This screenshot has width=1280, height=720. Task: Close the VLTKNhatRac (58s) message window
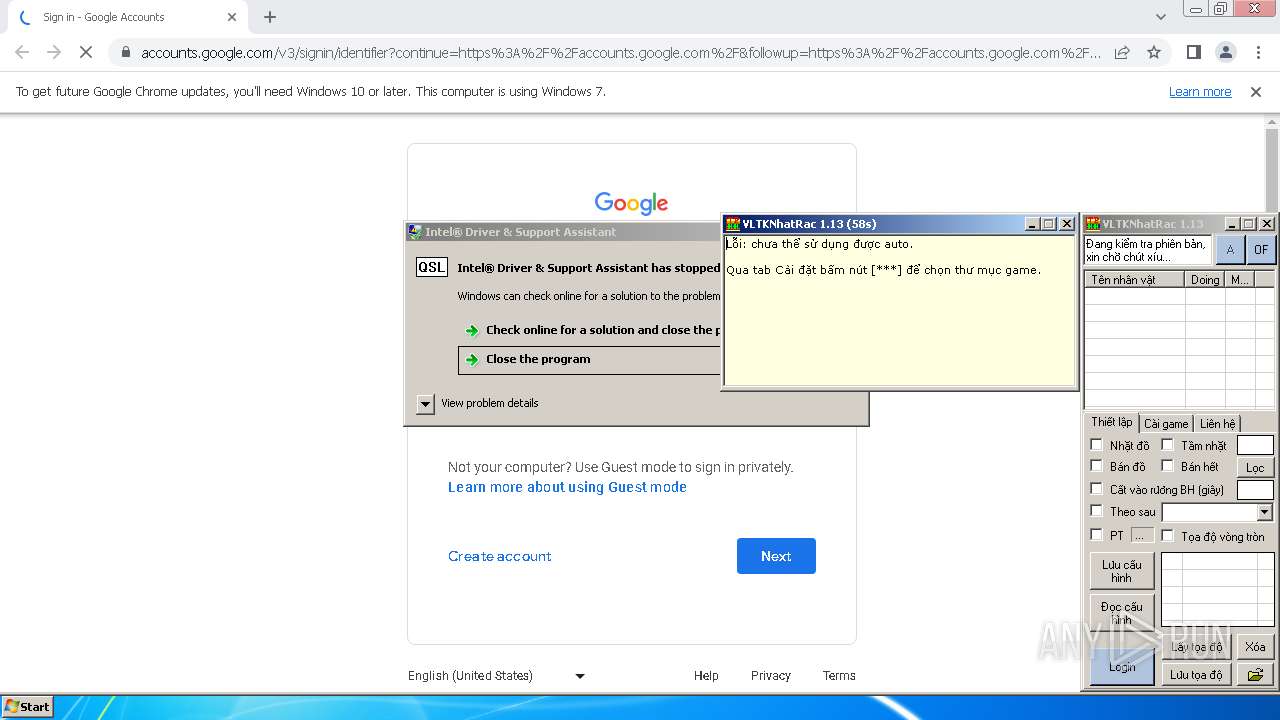tap(1066, 224)
